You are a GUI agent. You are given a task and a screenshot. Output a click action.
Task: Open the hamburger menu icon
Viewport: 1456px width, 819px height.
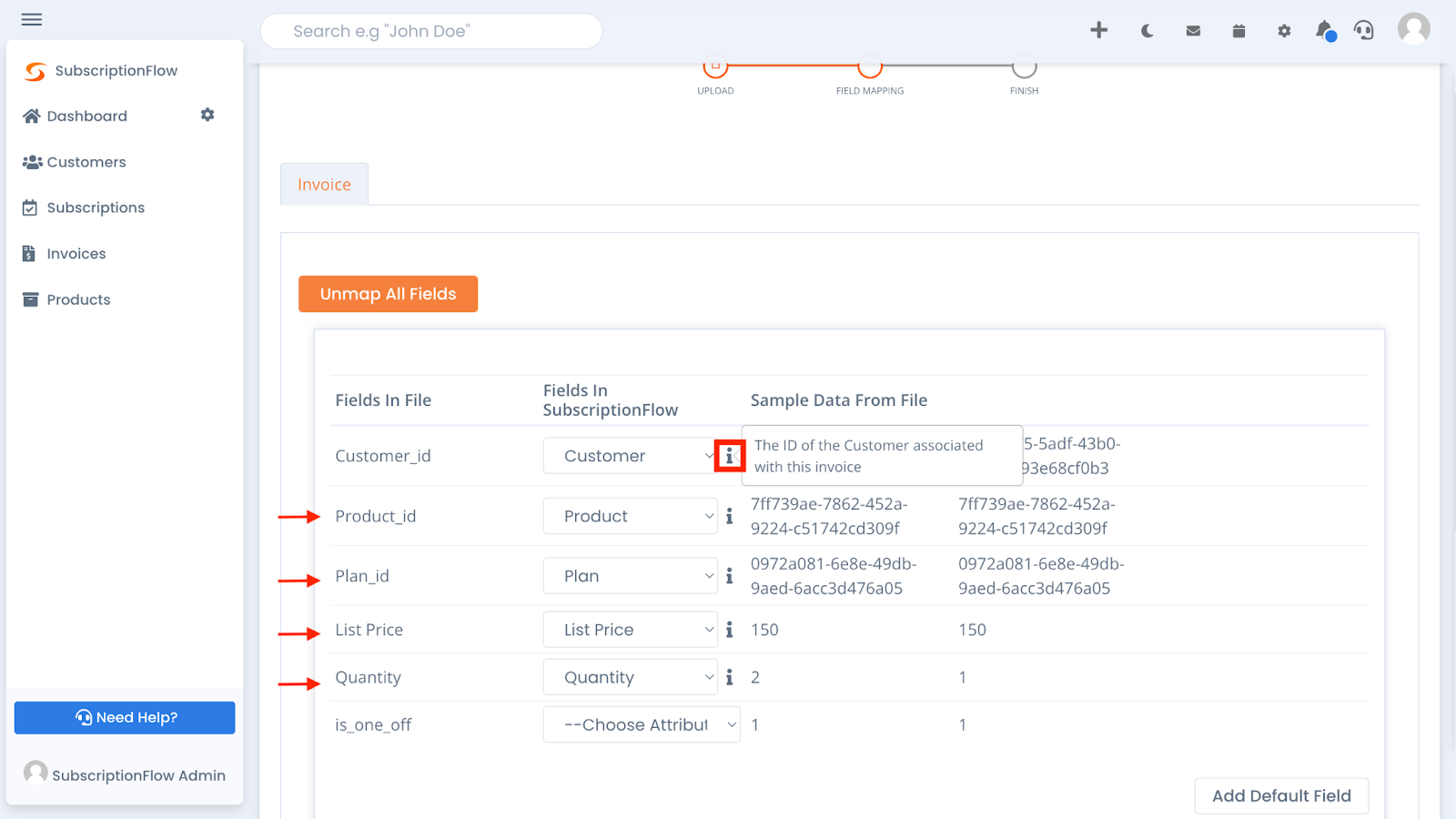pos(32,19)
